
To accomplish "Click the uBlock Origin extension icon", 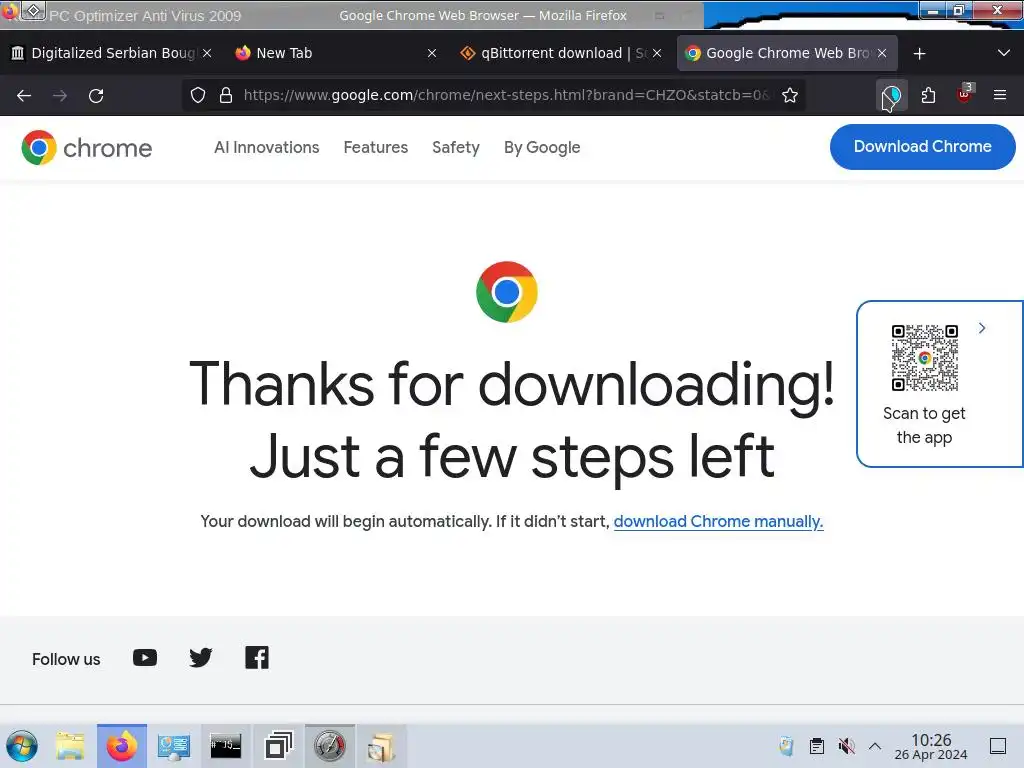I will coord(965,95).
